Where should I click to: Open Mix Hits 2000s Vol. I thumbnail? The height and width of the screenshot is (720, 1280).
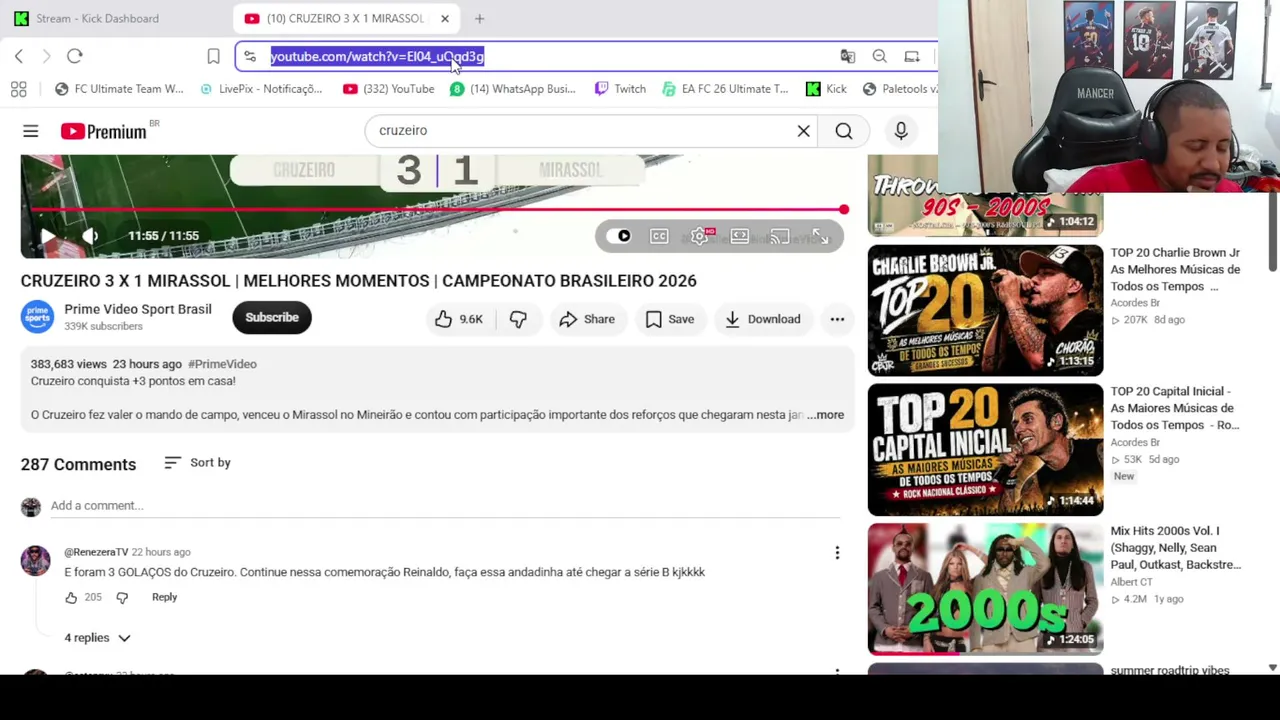(985, 589)
